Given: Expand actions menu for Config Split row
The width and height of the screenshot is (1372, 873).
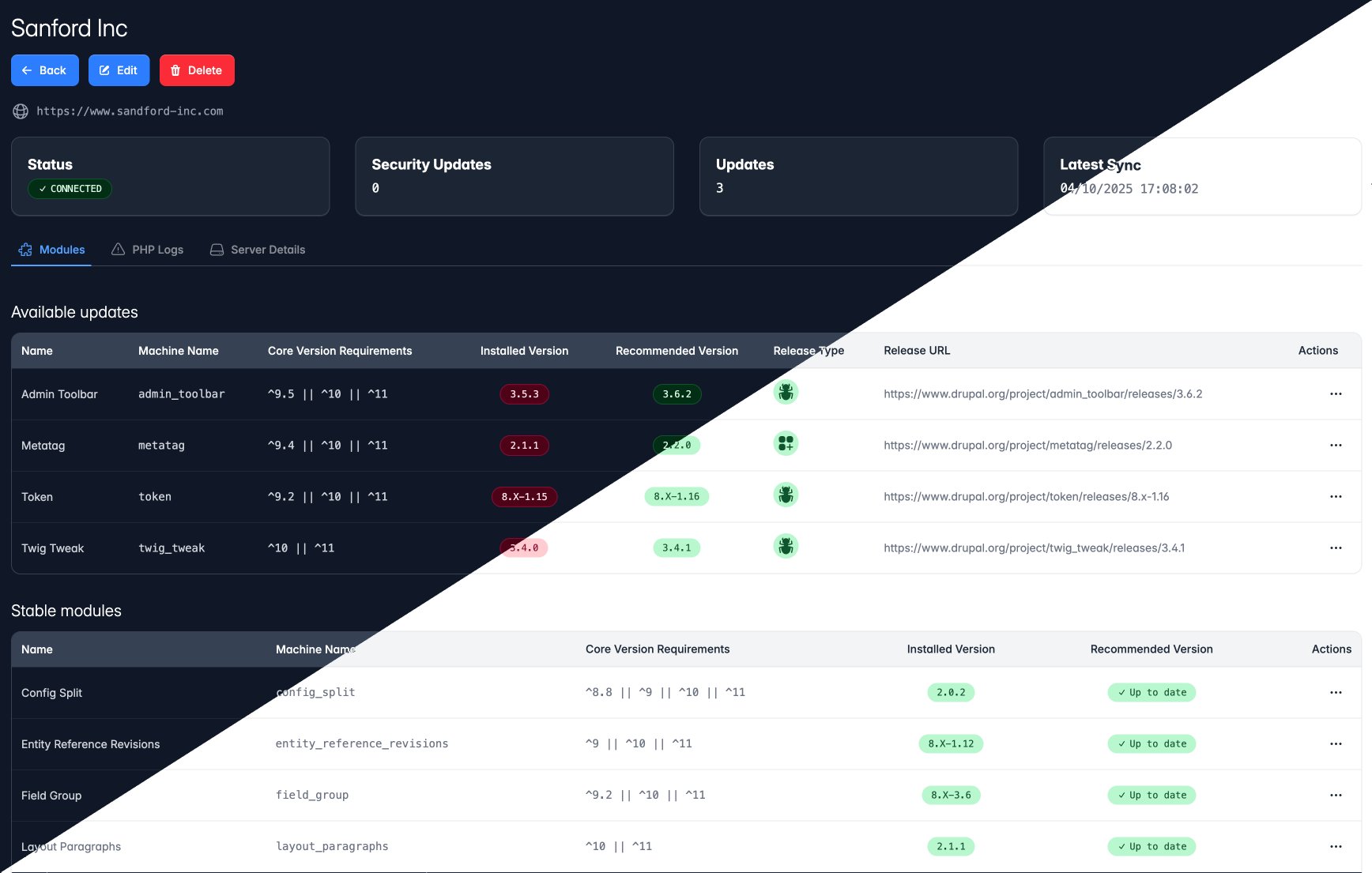Looking at the screenshot, I should [x=1336, y=693].
